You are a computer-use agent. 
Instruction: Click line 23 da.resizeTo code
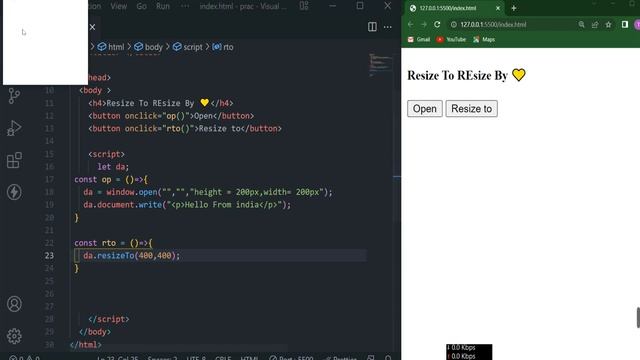[x=131, y=256]
